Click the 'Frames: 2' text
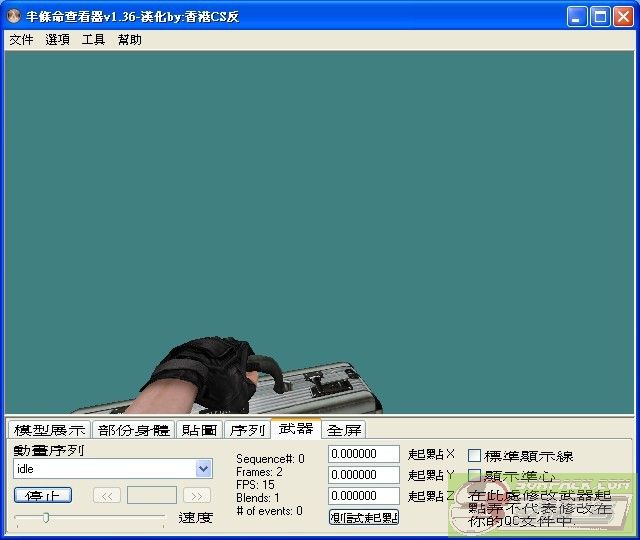This screenshot has height=540, width=640. click(259, 472)
